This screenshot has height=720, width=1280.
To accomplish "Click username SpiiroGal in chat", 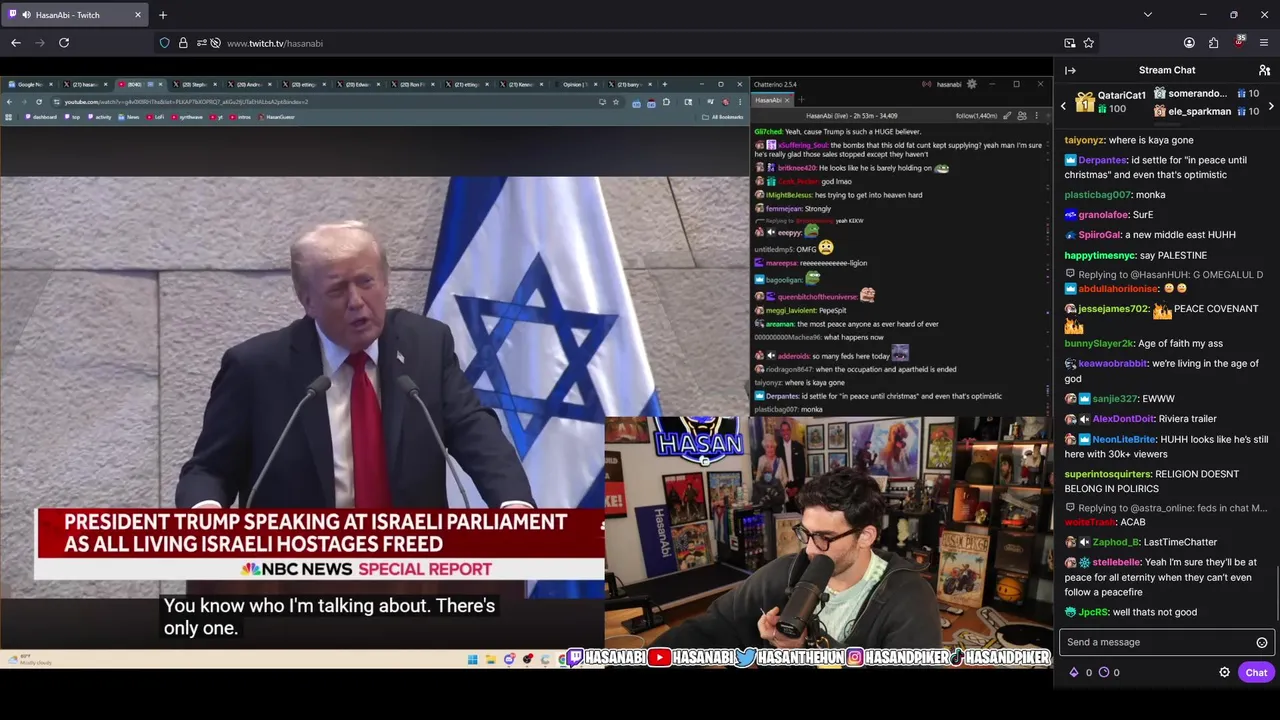I will click(1098, 235).
